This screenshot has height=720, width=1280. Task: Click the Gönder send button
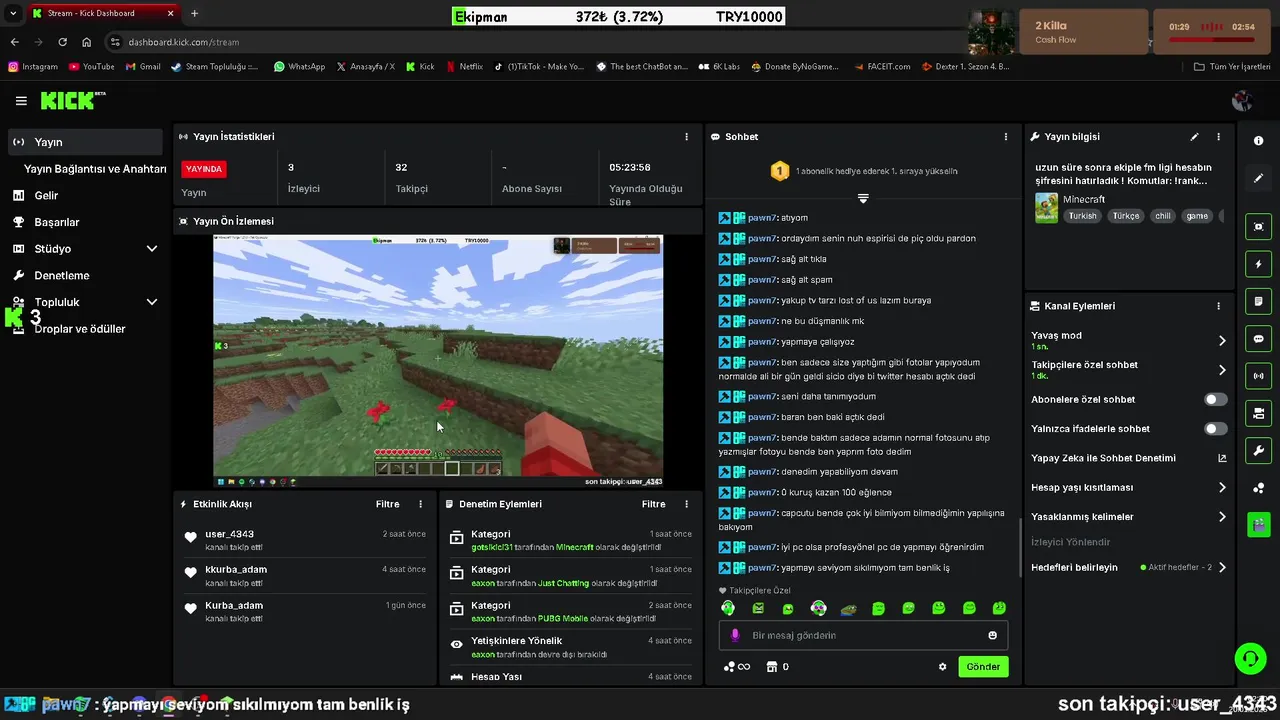(x=983, y=667)
